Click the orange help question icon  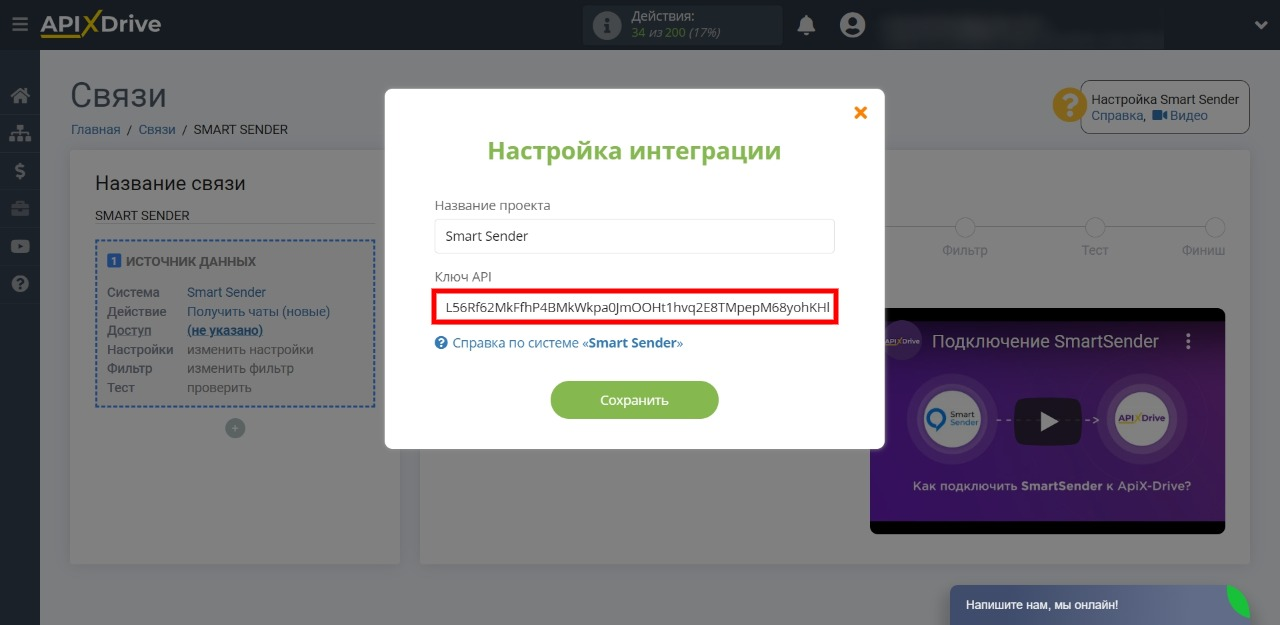pyautogui.click(x=1069, y=105)
